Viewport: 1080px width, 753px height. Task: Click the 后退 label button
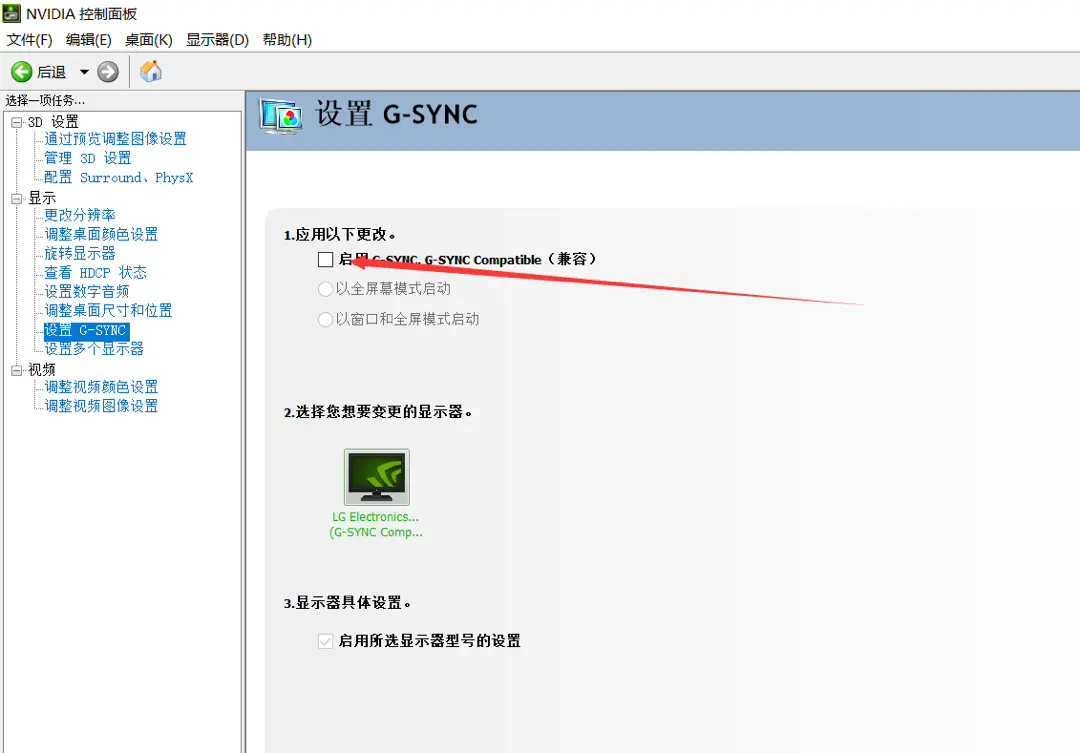tap(51, 72)
